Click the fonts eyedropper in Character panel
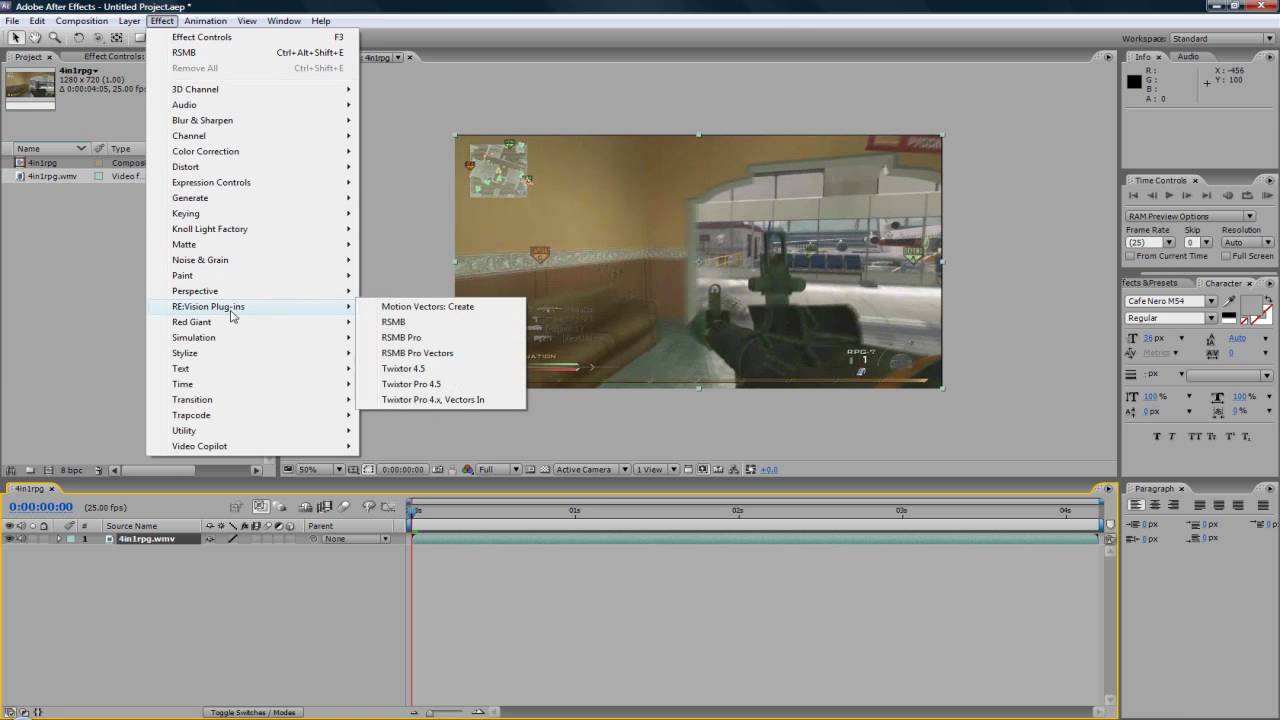The height and width of the screenshot is (720, 1280). click(1229, 301)
